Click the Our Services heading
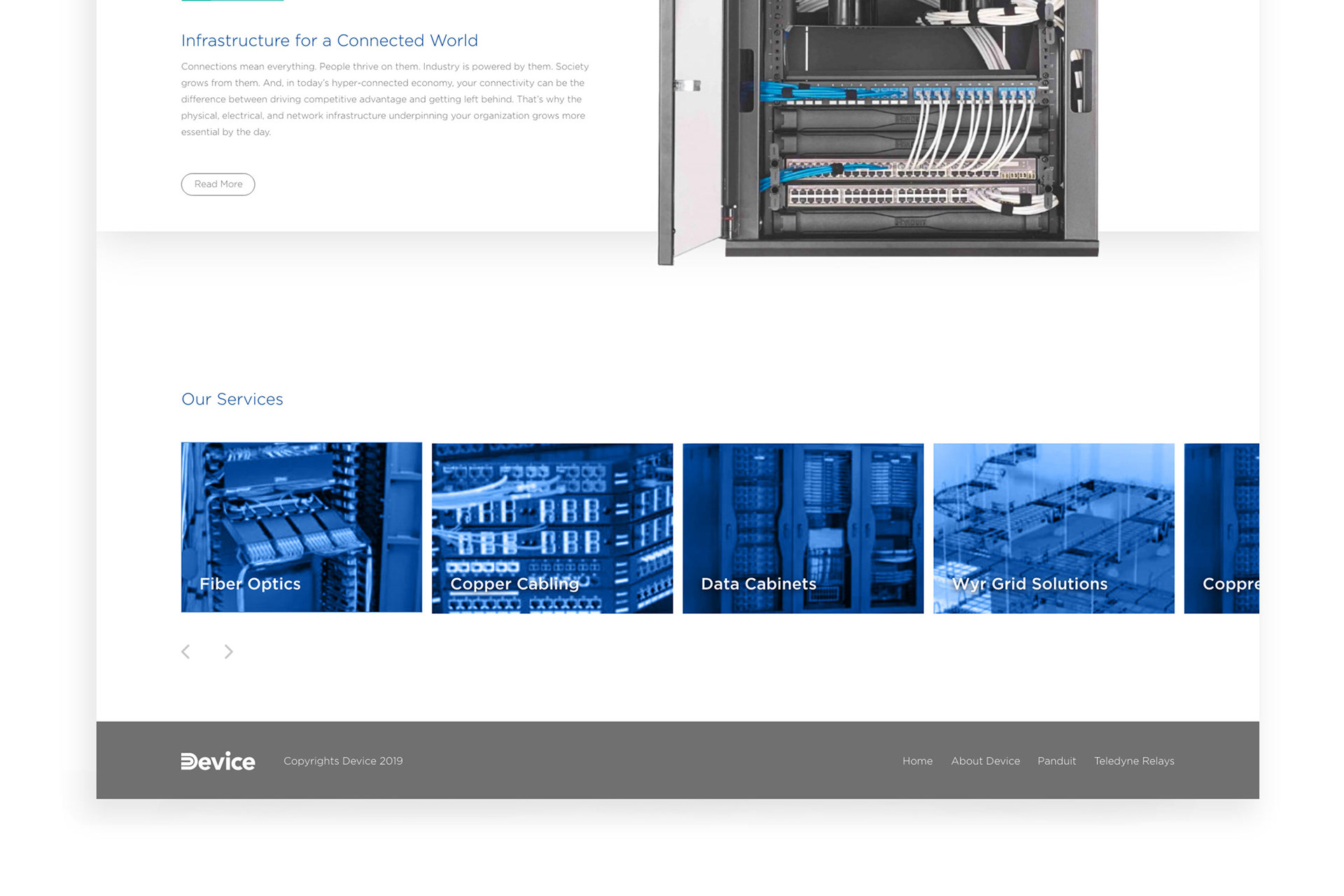1344x896 pixels. pyautogui.click(x=232, y=399)
